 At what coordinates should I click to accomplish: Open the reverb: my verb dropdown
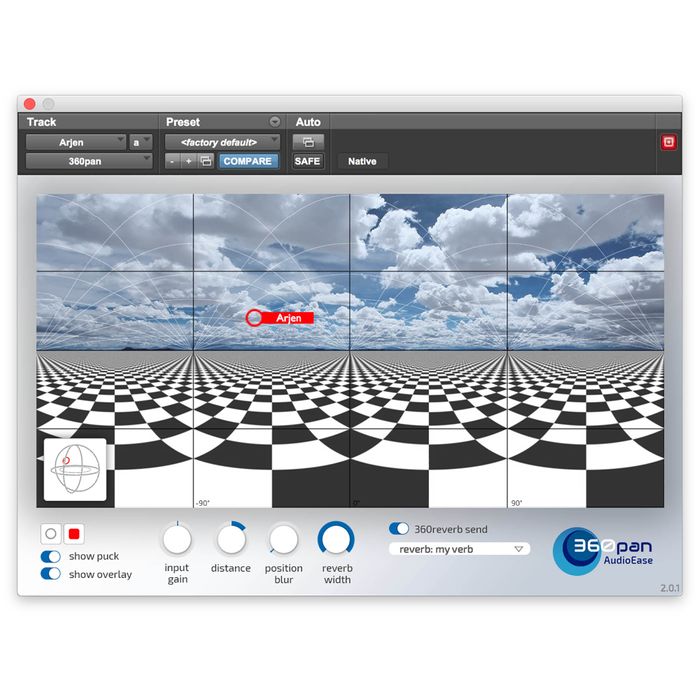[459, 549]
